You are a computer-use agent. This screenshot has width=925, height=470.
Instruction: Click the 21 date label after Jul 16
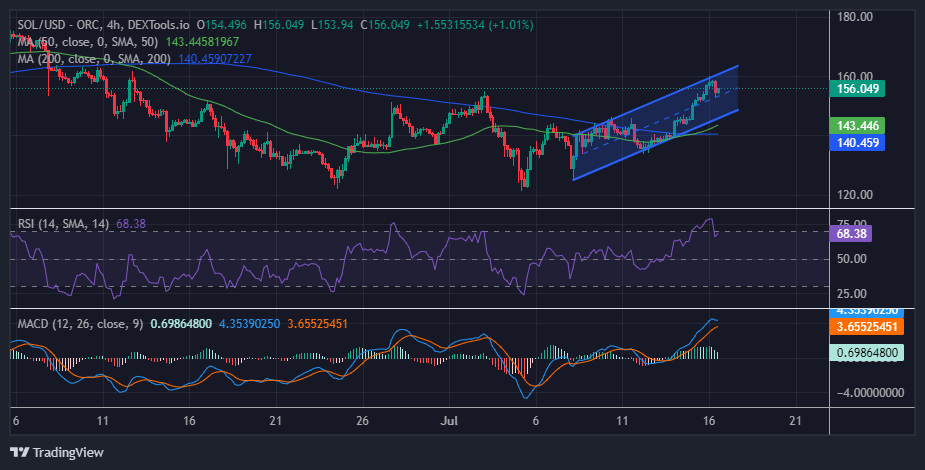click(795, 420)
